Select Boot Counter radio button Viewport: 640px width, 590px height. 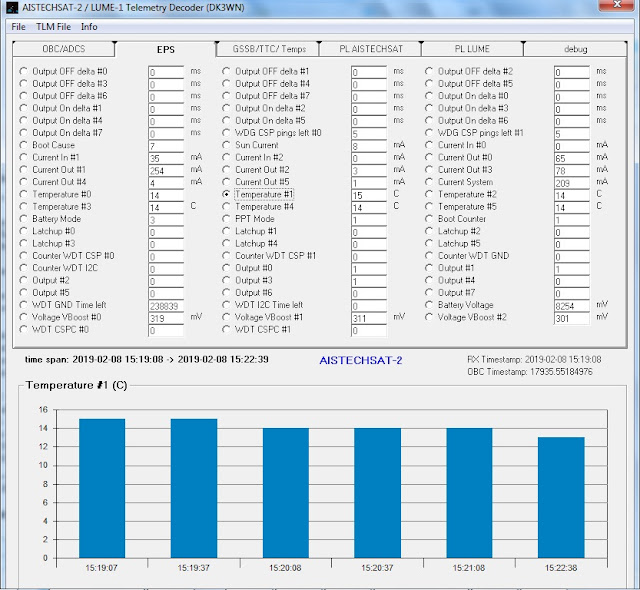[429, 219]
